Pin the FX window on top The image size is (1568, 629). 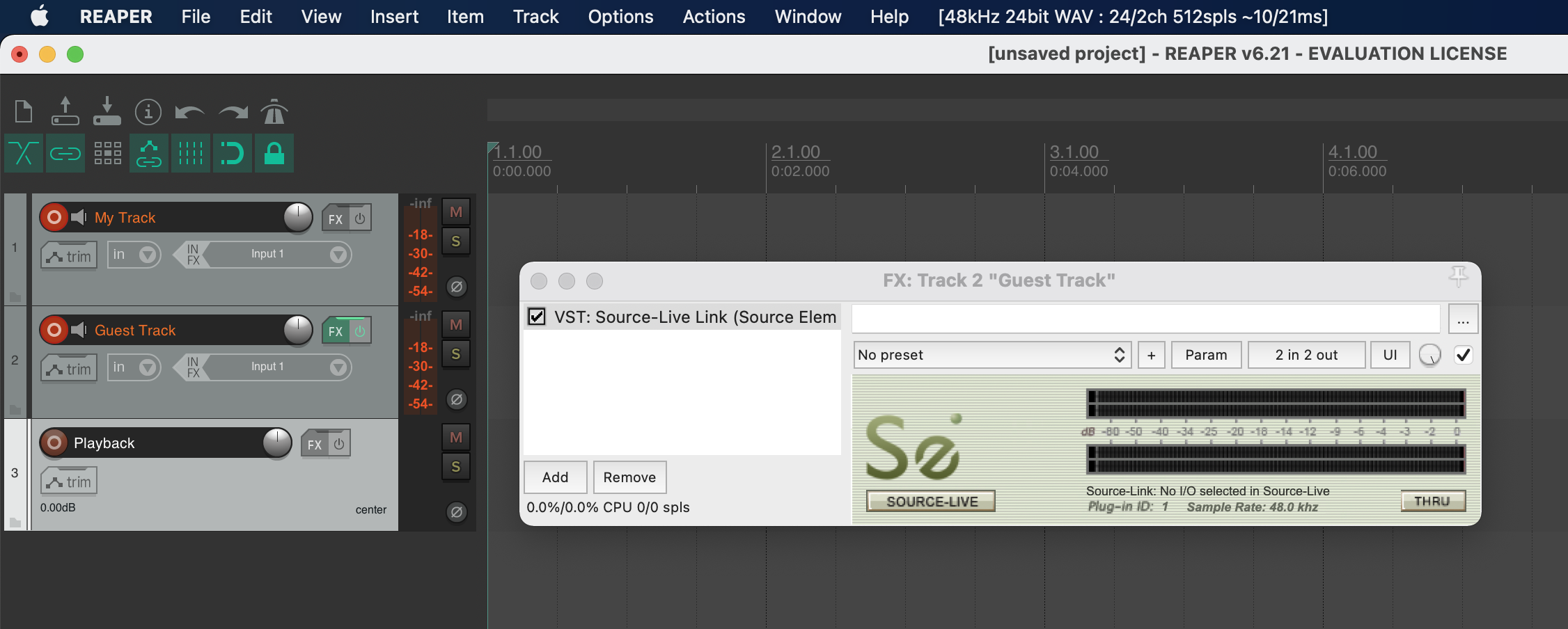tap(1458, 277)
